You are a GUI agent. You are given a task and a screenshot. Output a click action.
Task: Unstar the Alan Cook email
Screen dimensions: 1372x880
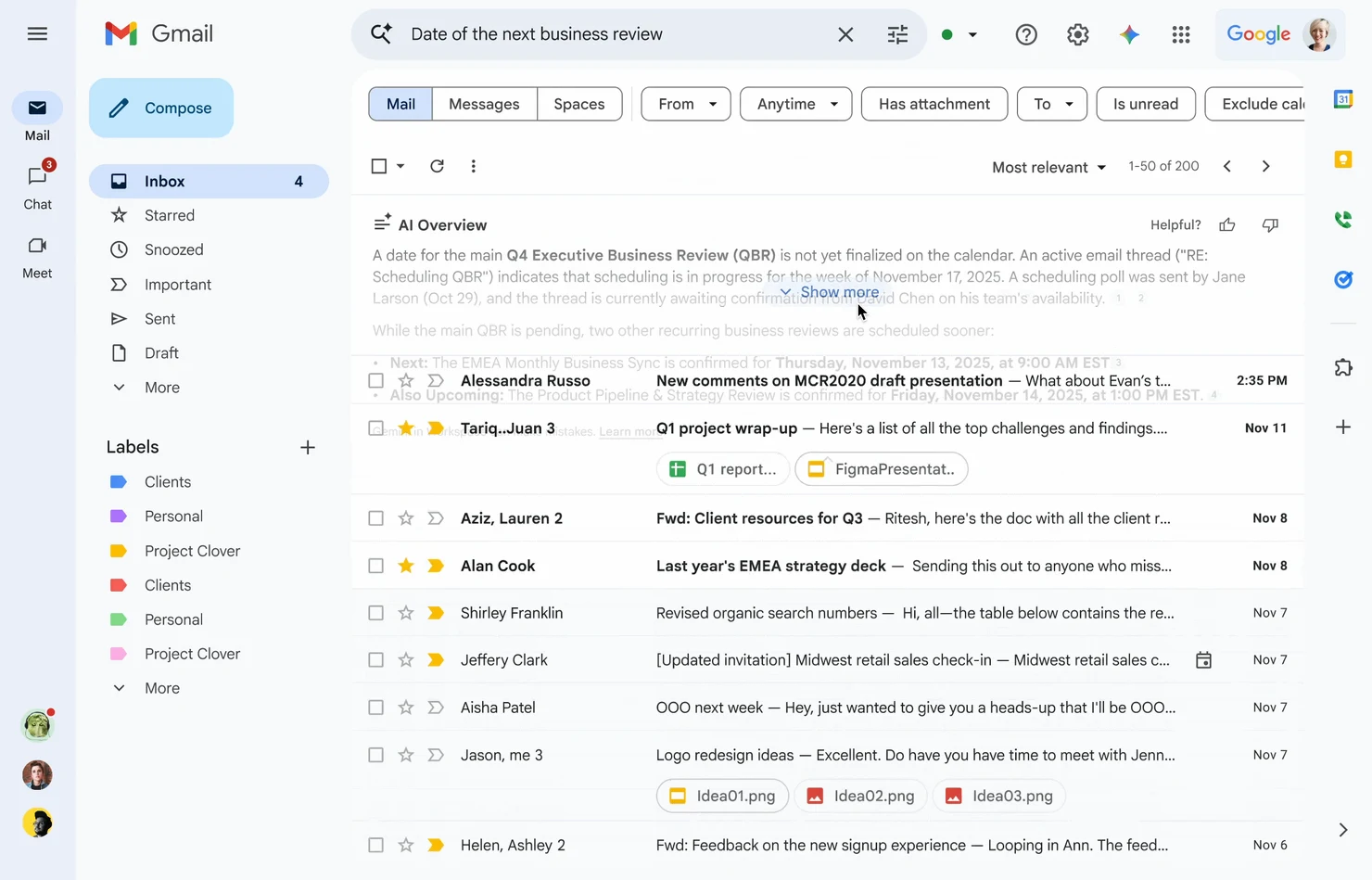406,566
